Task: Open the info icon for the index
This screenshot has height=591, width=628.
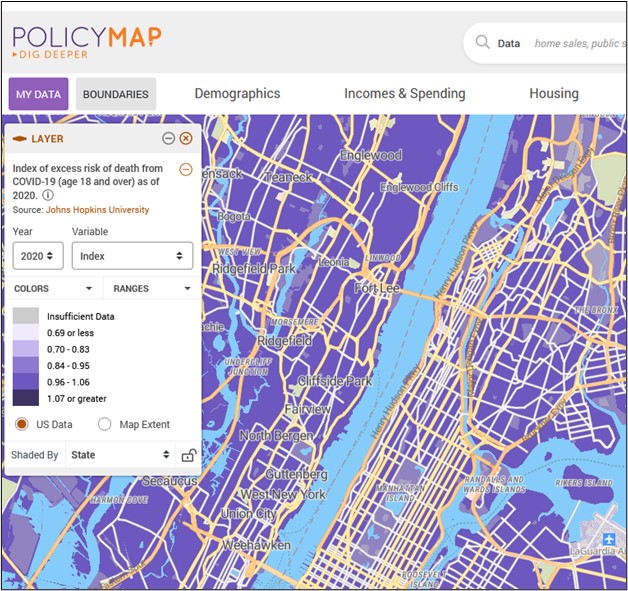Action: [x=48, y=195]
